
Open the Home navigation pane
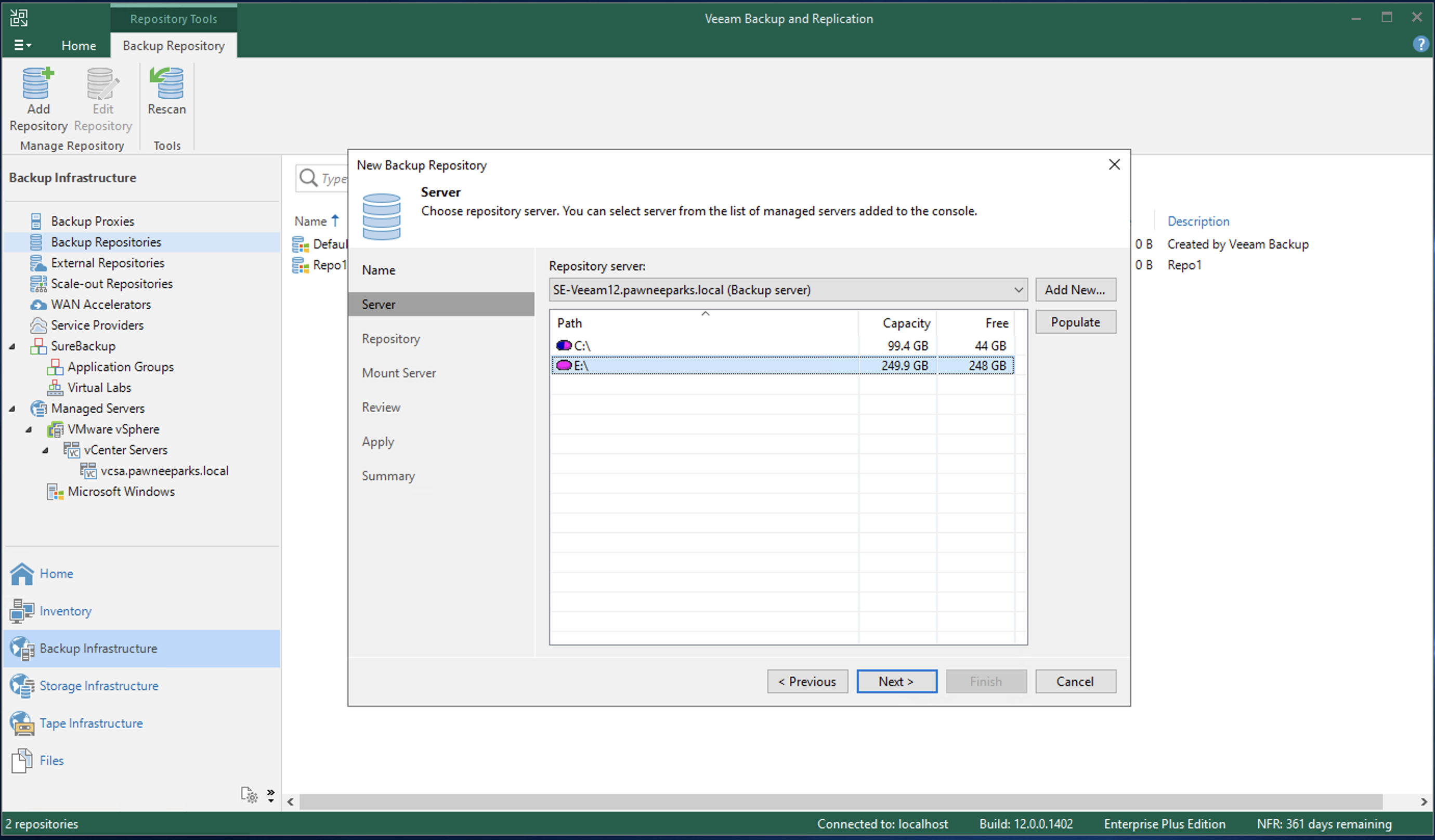coord(141,573)
